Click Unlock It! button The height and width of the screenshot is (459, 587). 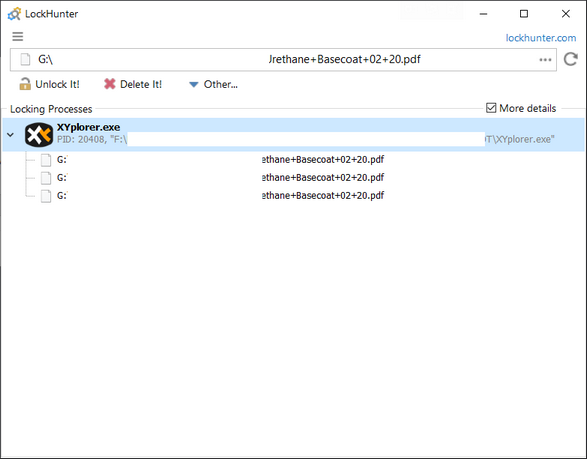(49, 84)
